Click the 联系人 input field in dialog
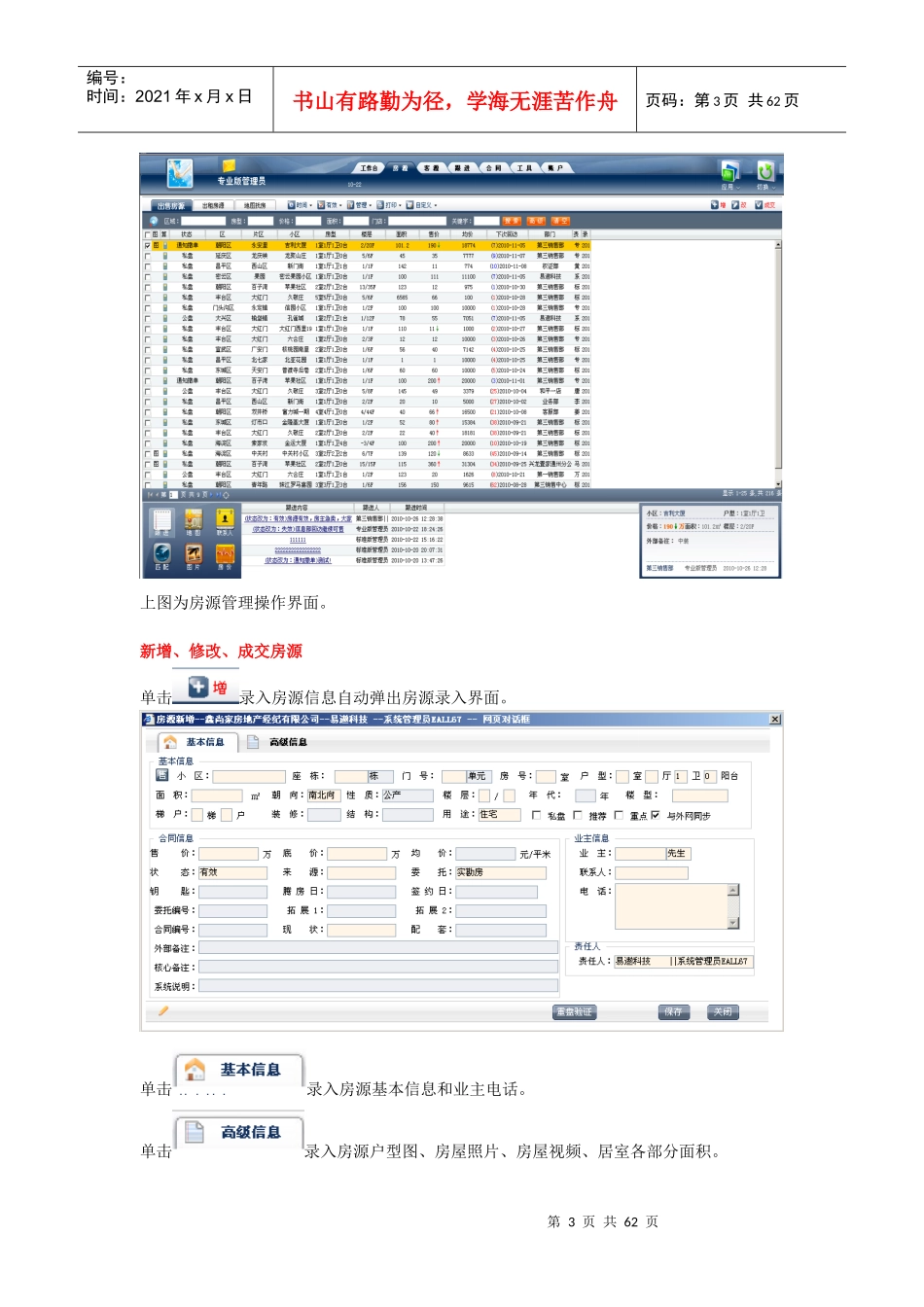This screenshot has height=1307, width=924. (x=652, y=872)
